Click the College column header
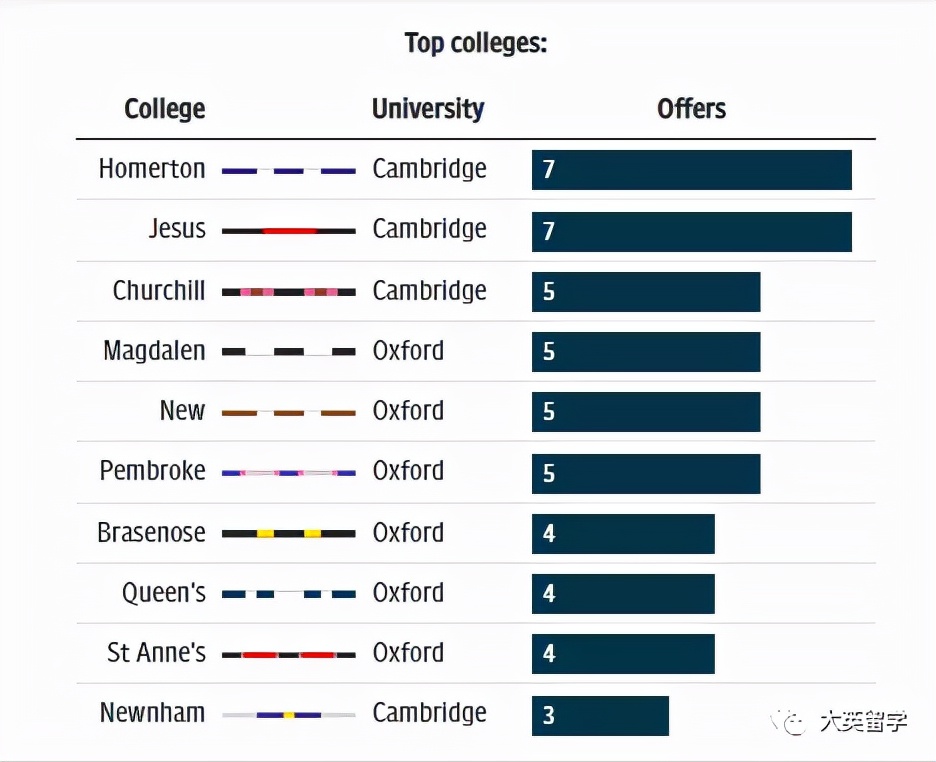The width and height of the screenshot is (936, 762). click(x=165, y=109)
